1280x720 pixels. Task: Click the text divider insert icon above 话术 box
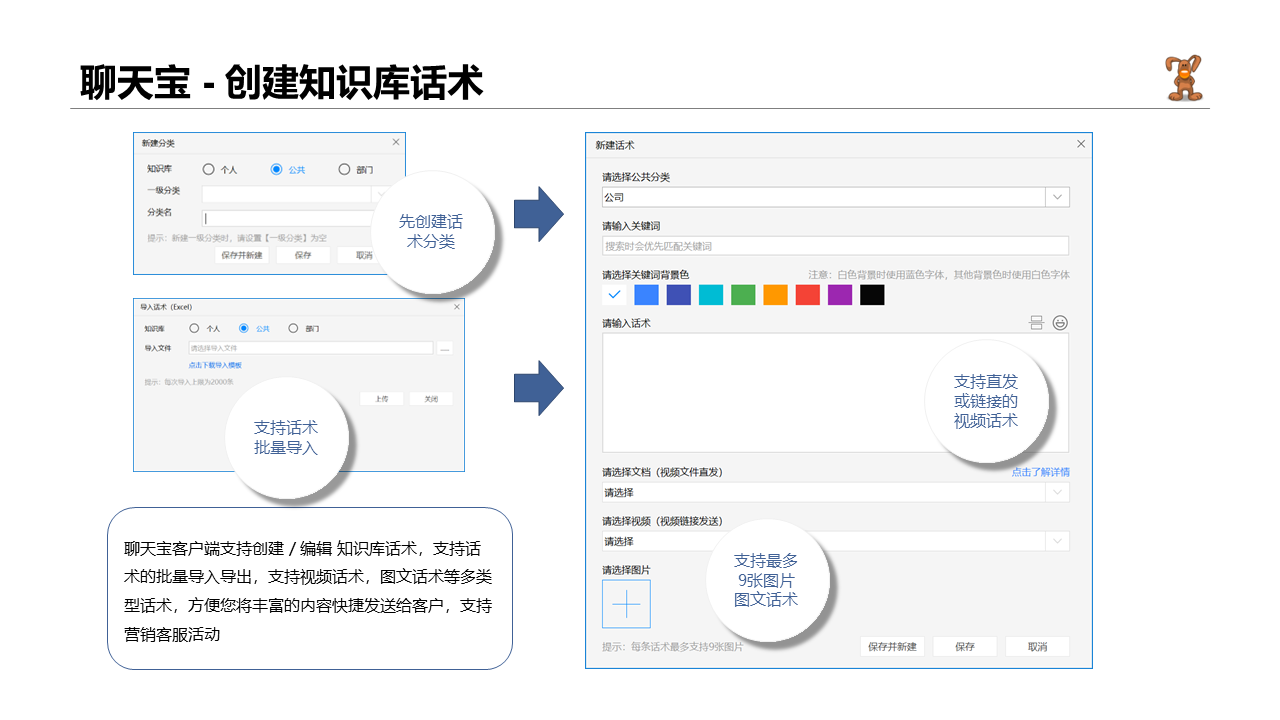(x=1037, y=322)
